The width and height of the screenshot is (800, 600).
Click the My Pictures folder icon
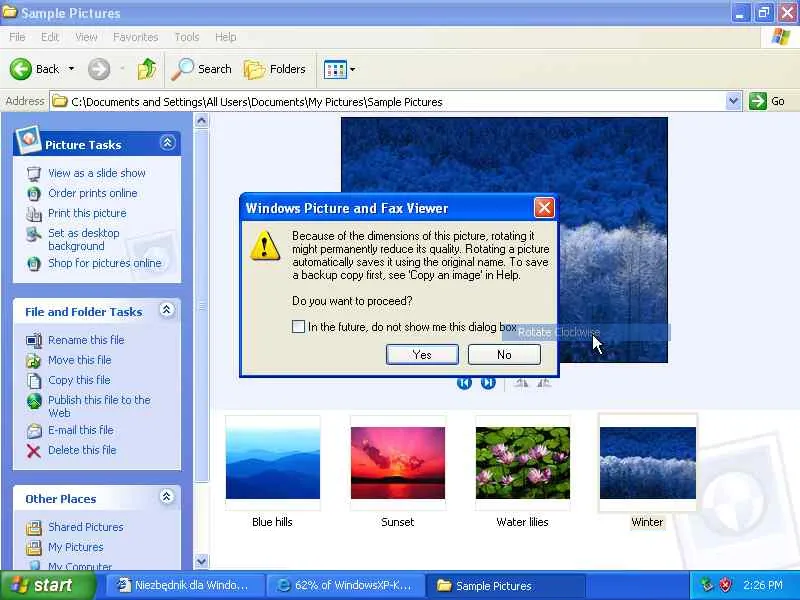[34, 547]
